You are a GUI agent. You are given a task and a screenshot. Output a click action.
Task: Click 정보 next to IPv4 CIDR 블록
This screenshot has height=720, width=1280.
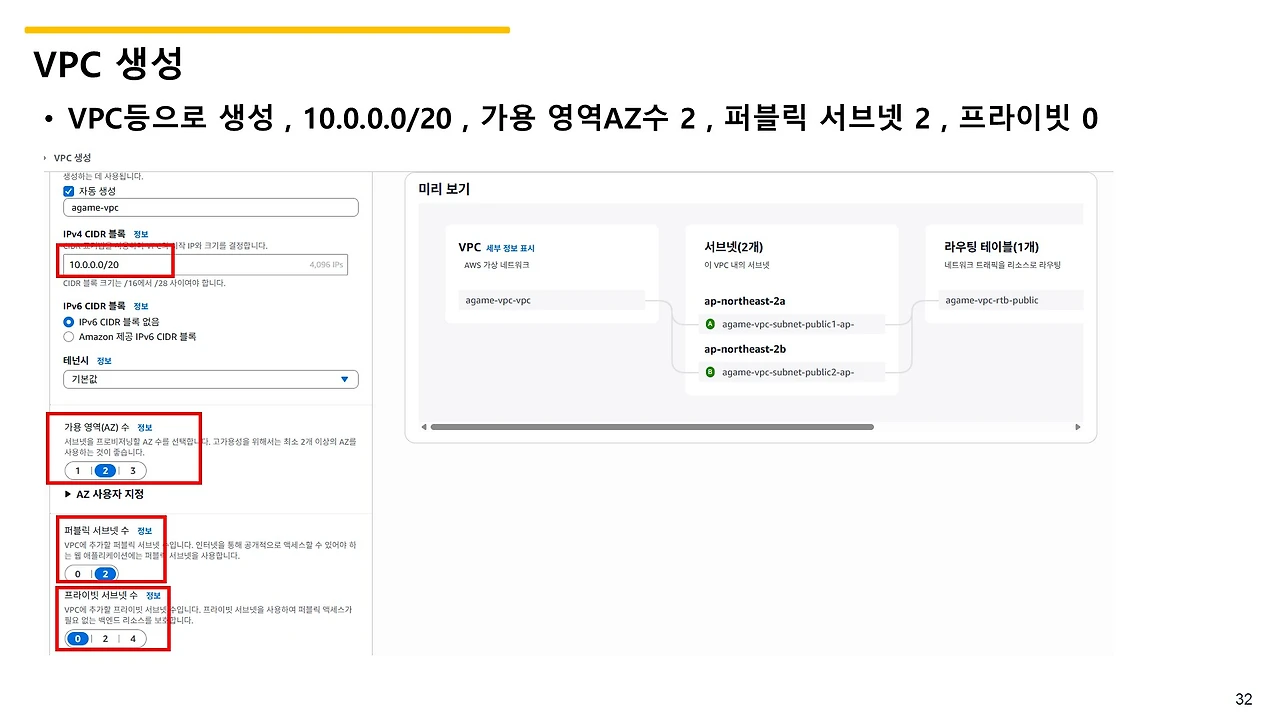[x=140, y=233]
